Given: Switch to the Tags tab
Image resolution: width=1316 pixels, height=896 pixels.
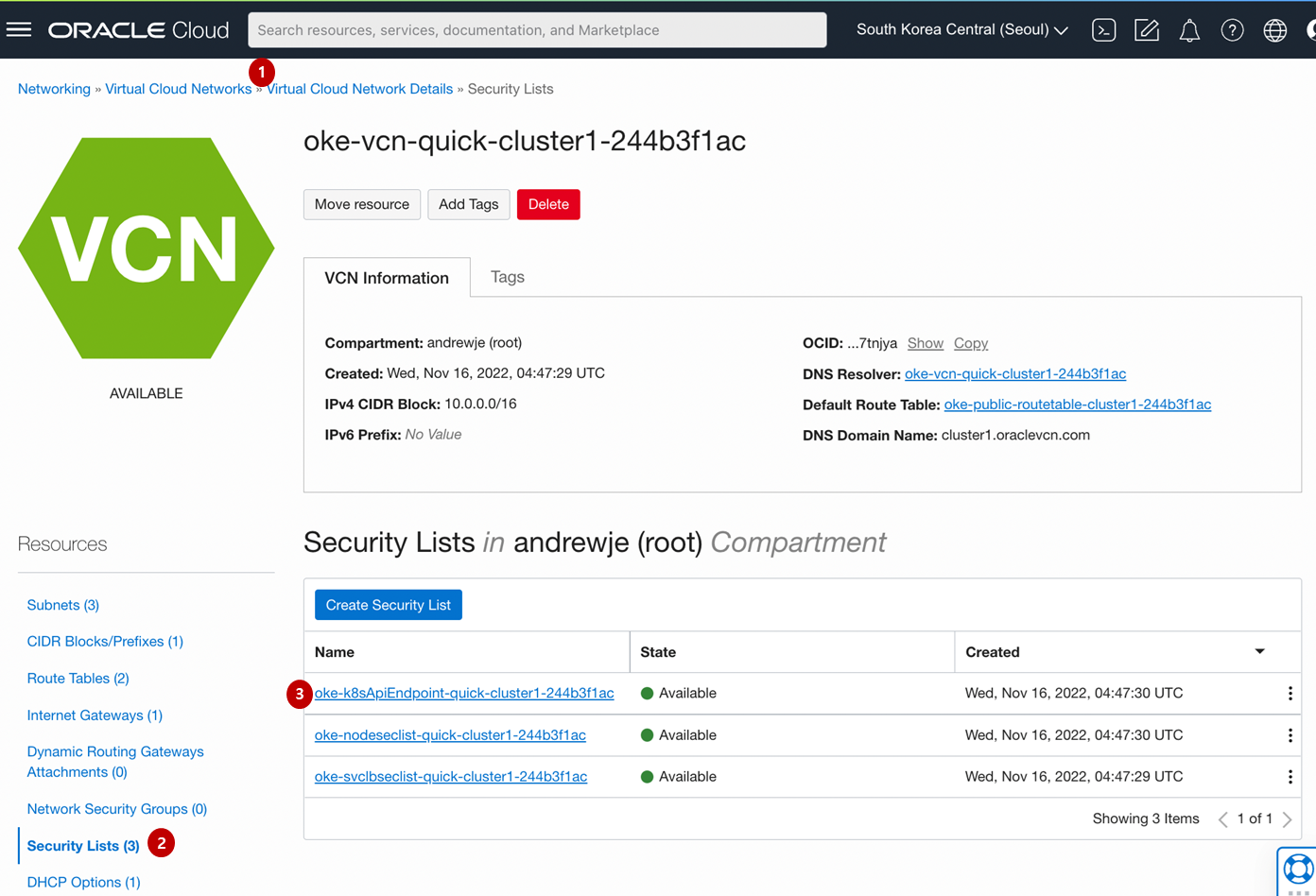Looking at the screenshot, I should point(508,277).
